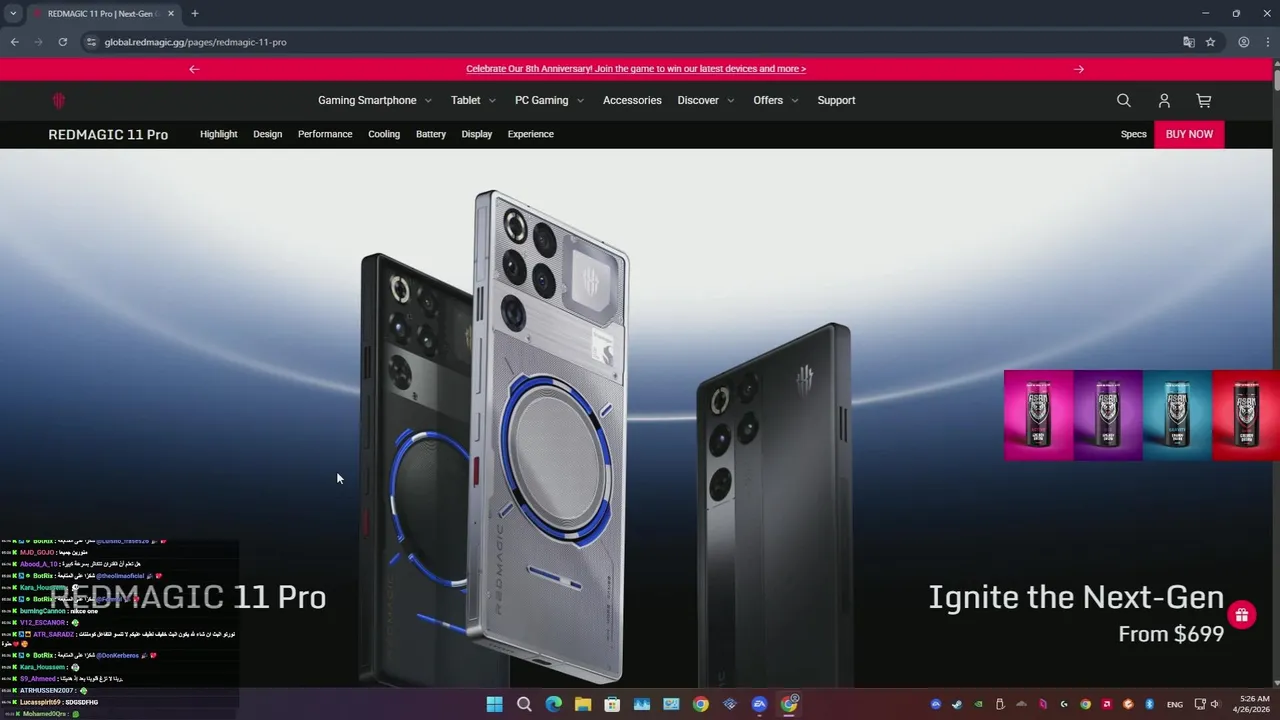
Task: Expand the Offers dropdown menu
Action: [776, 100]
